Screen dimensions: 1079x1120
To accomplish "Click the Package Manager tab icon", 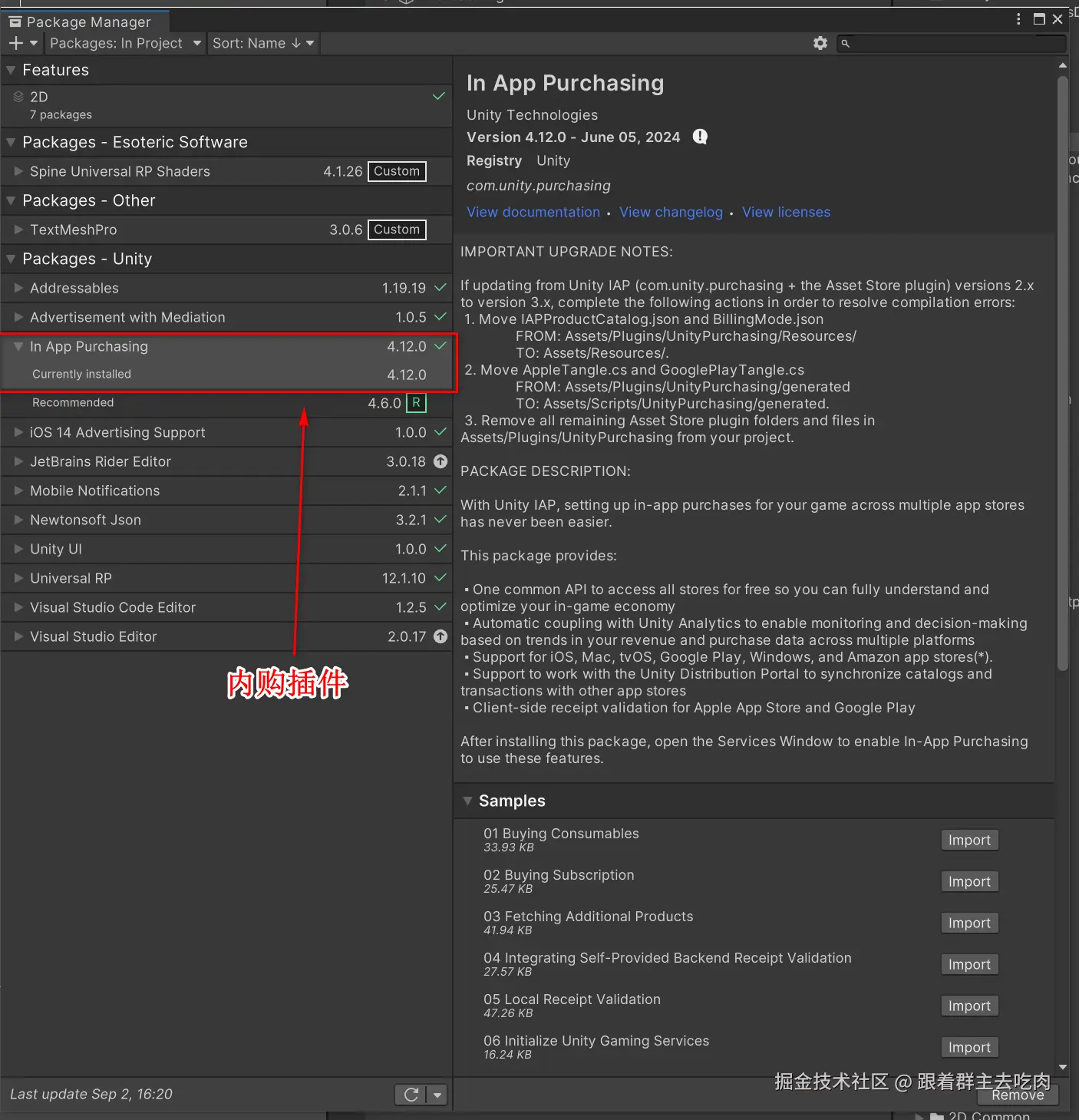I will pos(15,21).
